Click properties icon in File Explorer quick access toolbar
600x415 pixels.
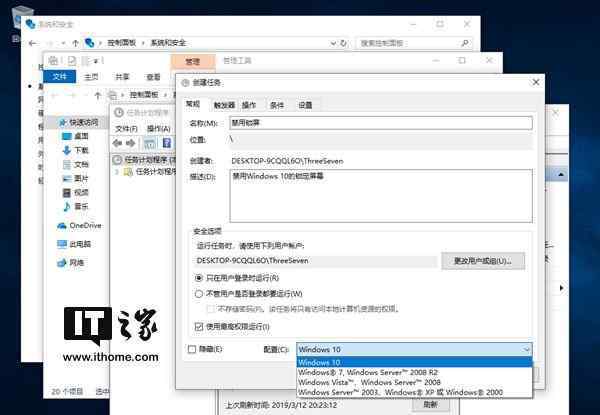[x=72, y=60]
